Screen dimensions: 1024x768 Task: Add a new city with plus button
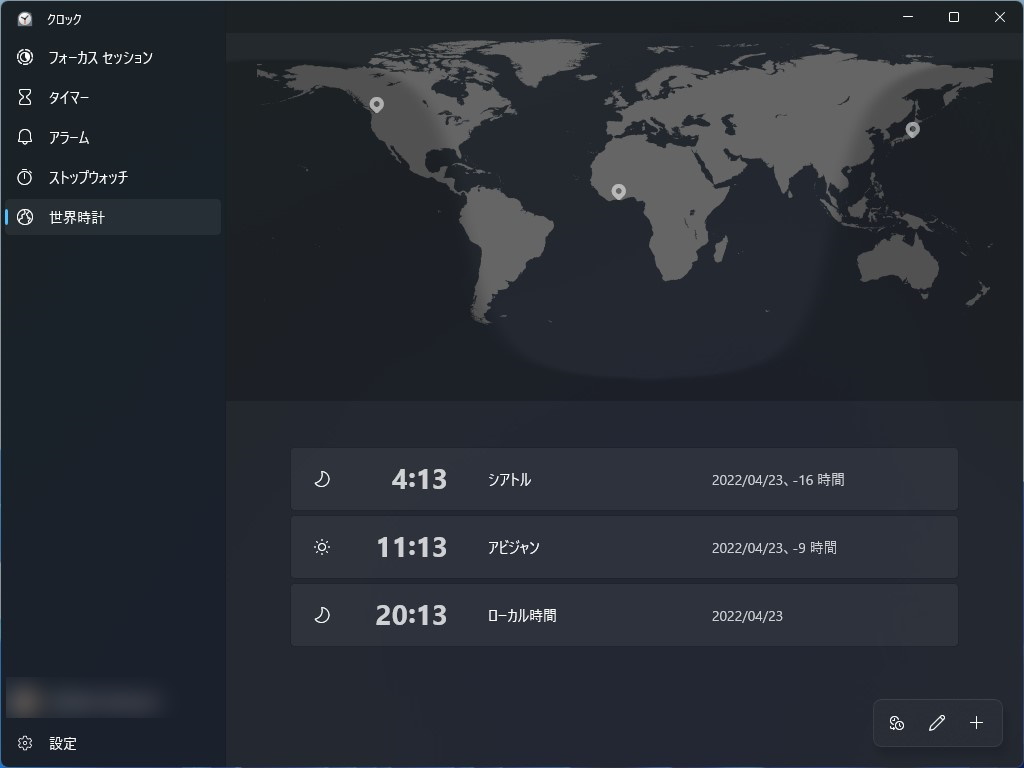click(x=976, y=723)
